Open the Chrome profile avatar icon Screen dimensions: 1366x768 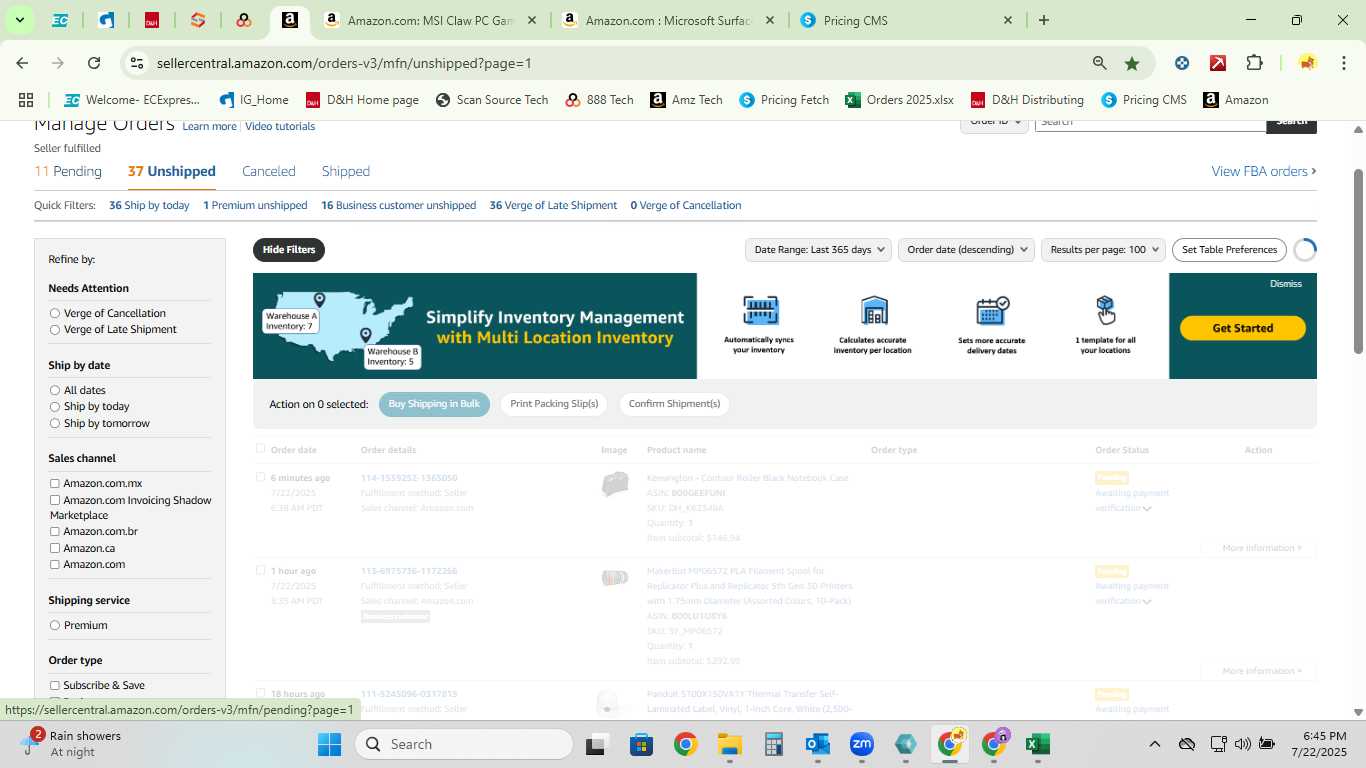(x=1307, y=63)
